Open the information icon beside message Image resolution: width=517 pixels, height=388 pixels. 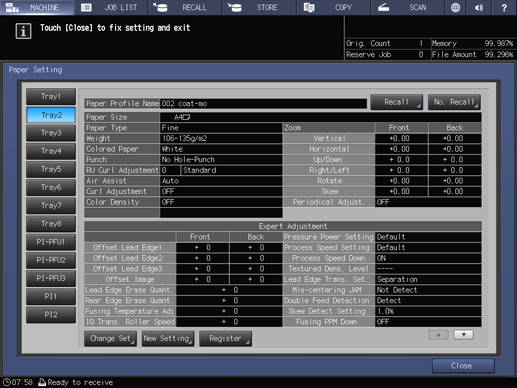coord(23,31)
